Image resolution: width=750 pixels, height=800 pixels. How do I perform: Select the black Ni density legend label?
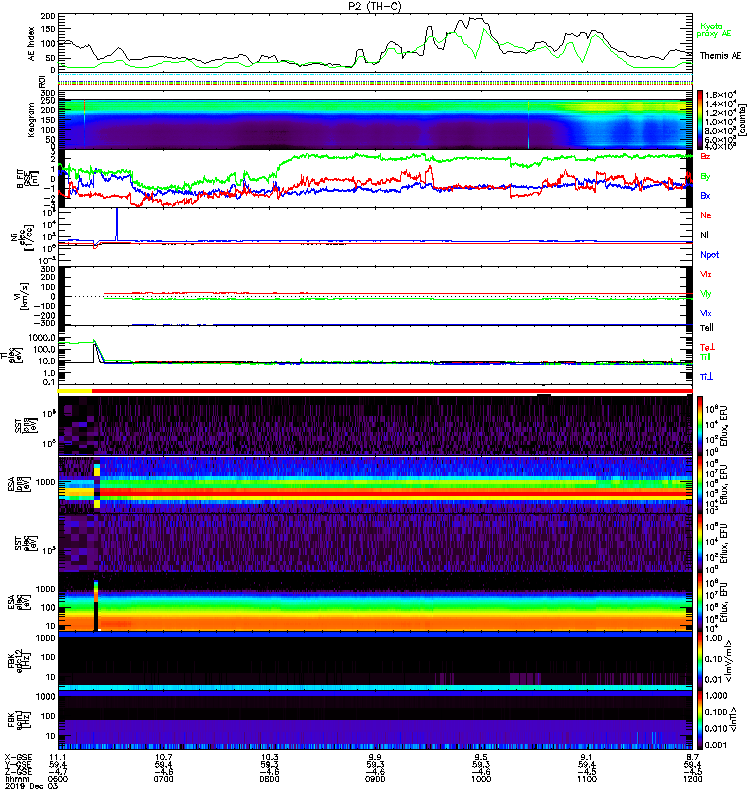click(704, 235)
